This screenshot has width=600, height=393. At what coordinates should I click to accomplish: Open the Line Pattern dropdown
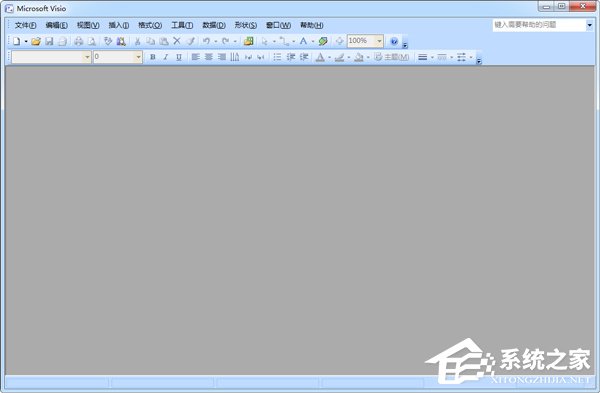[x=452, y=57]
